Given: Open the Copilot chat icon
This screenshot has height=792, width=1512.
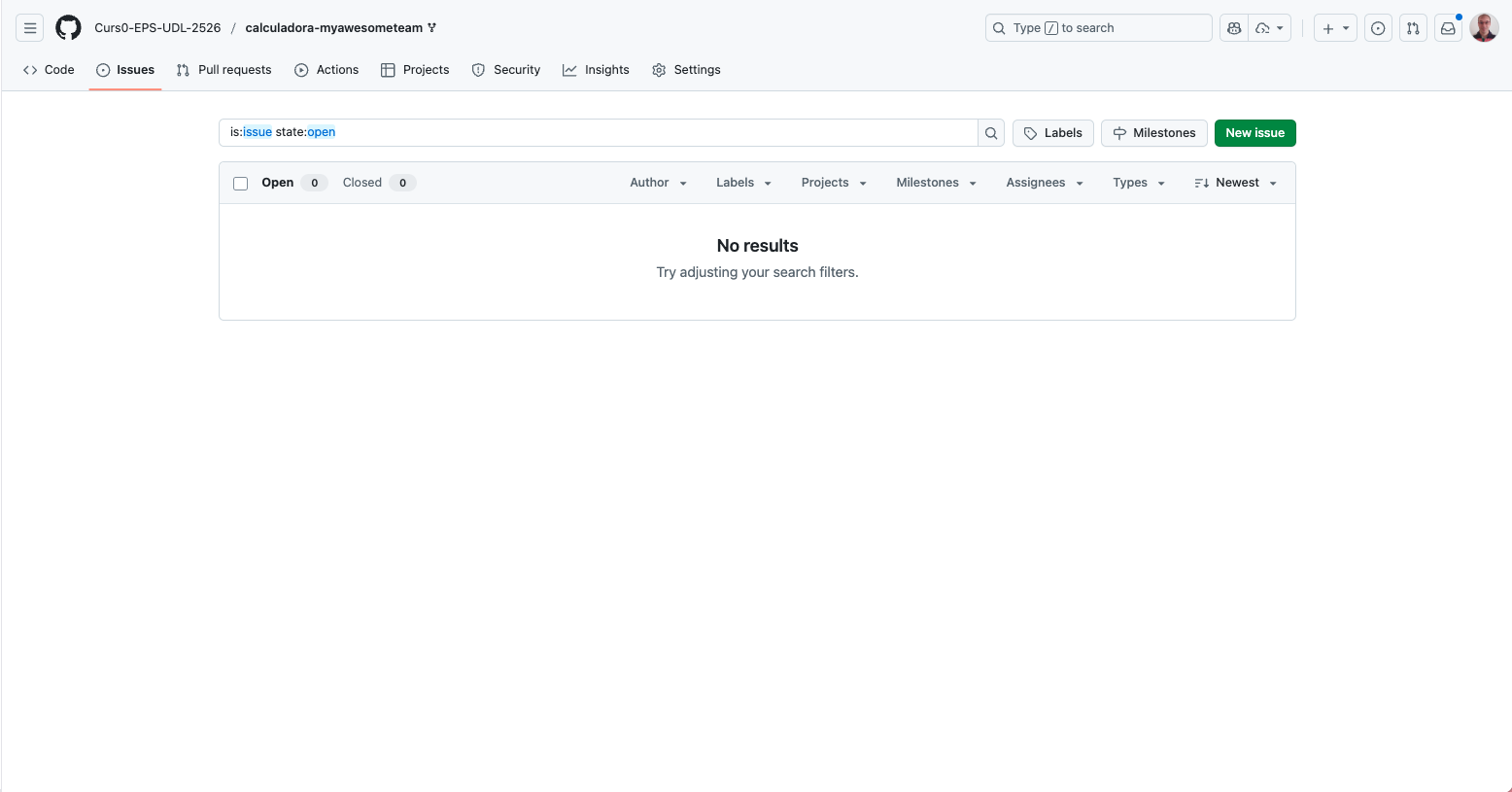Looking at the screenshot, I should (1234, 28).
